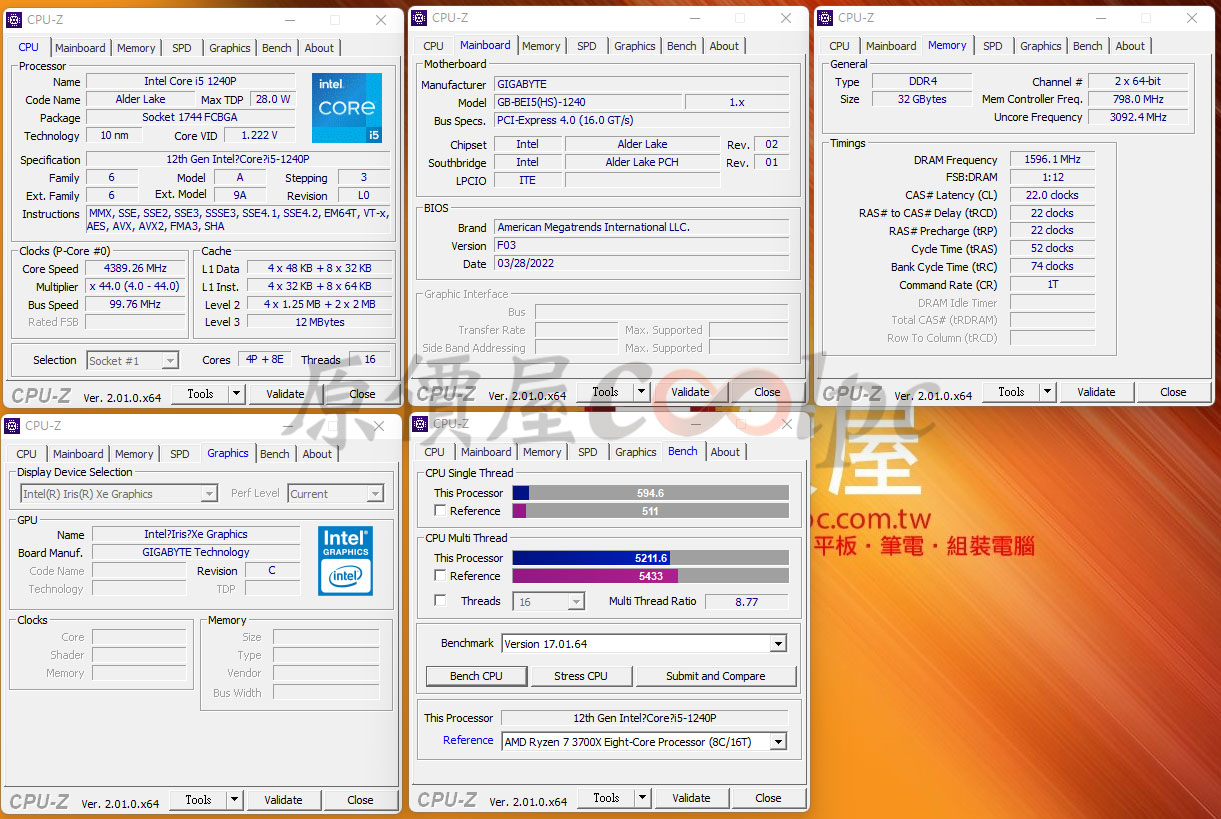
Task: Click the memory Size value '32 GBytes'
Action: [x=921, y=100]
